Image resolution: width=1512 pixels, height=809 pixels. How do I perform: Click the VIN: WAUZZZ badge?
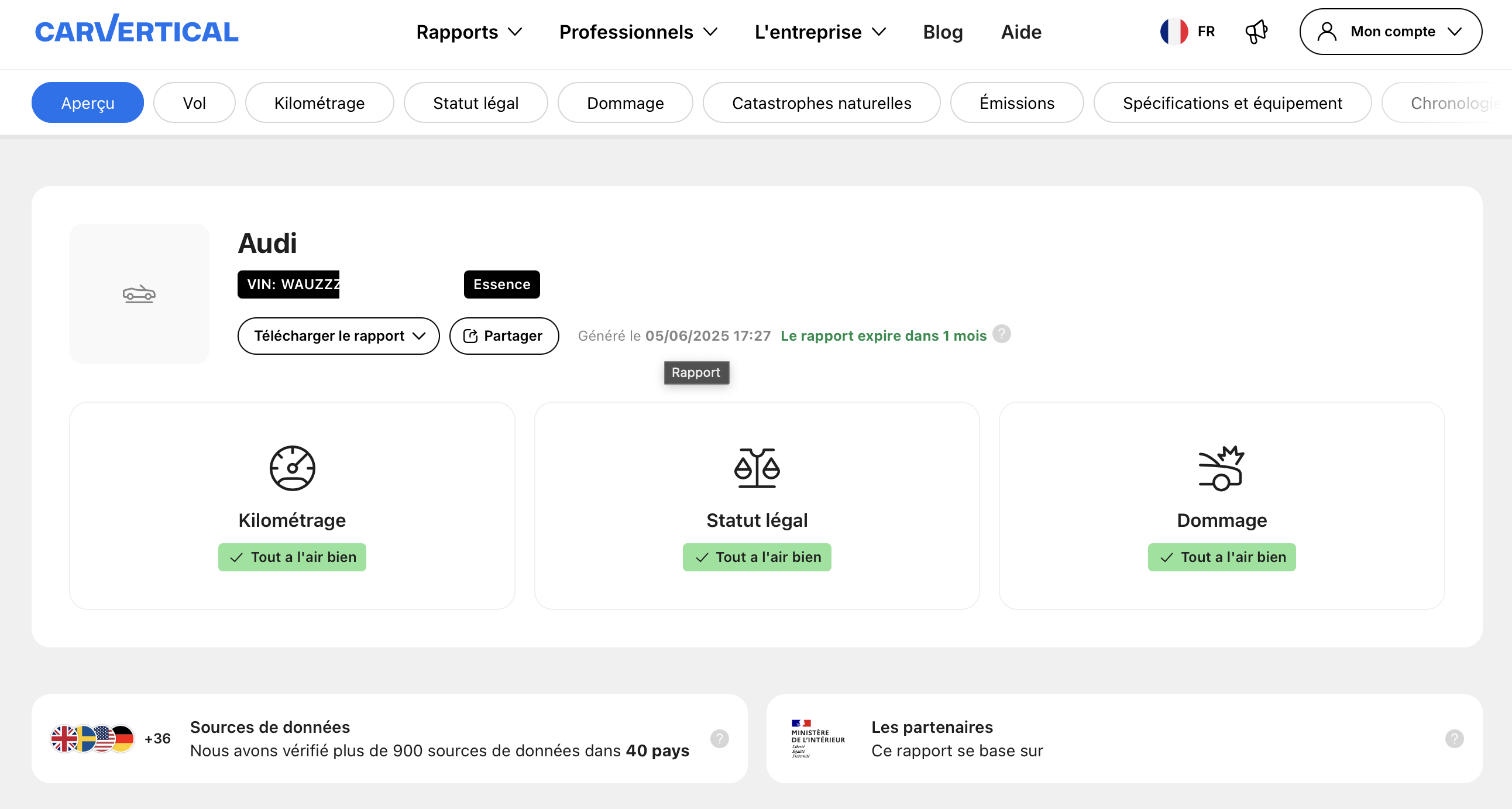[x=288, y=284]
